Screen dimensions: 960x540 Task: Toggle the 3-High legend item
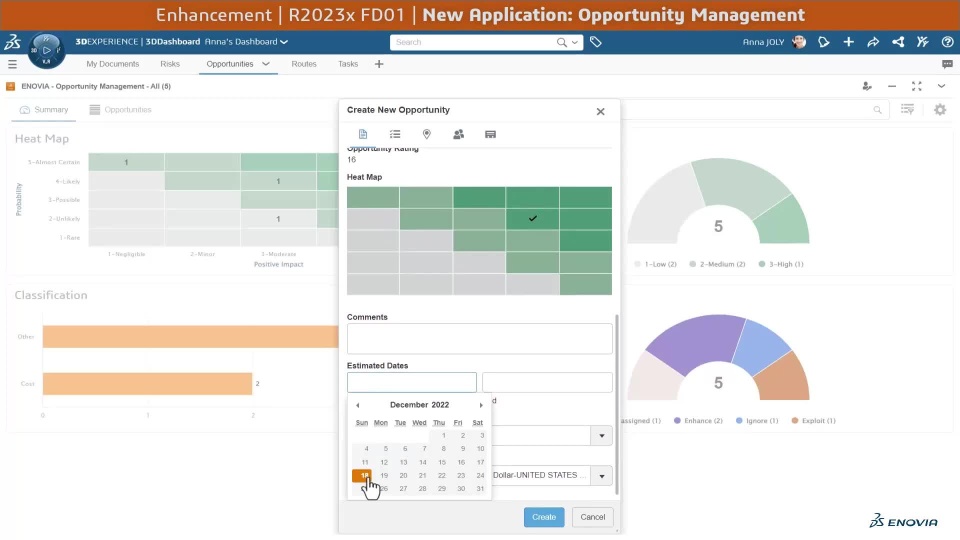click(781, 264)
